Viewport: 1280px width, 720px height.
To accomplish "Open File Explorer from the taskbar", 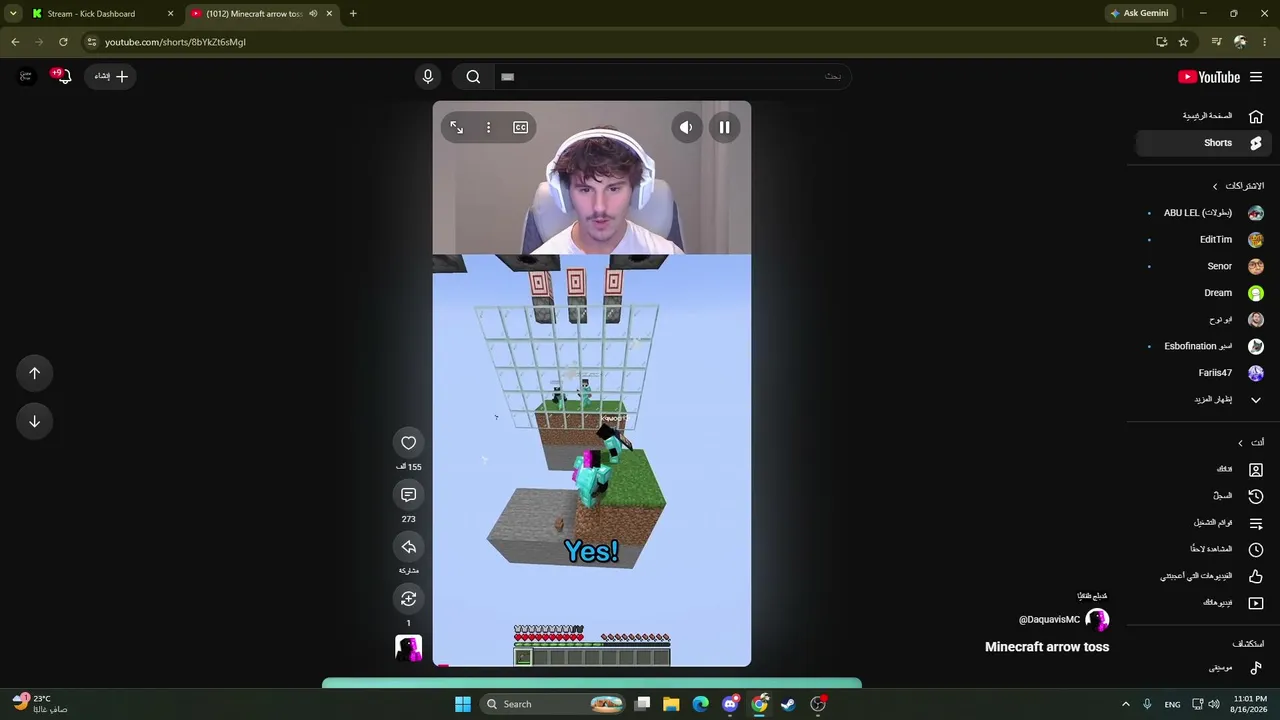I will point(671,704).
